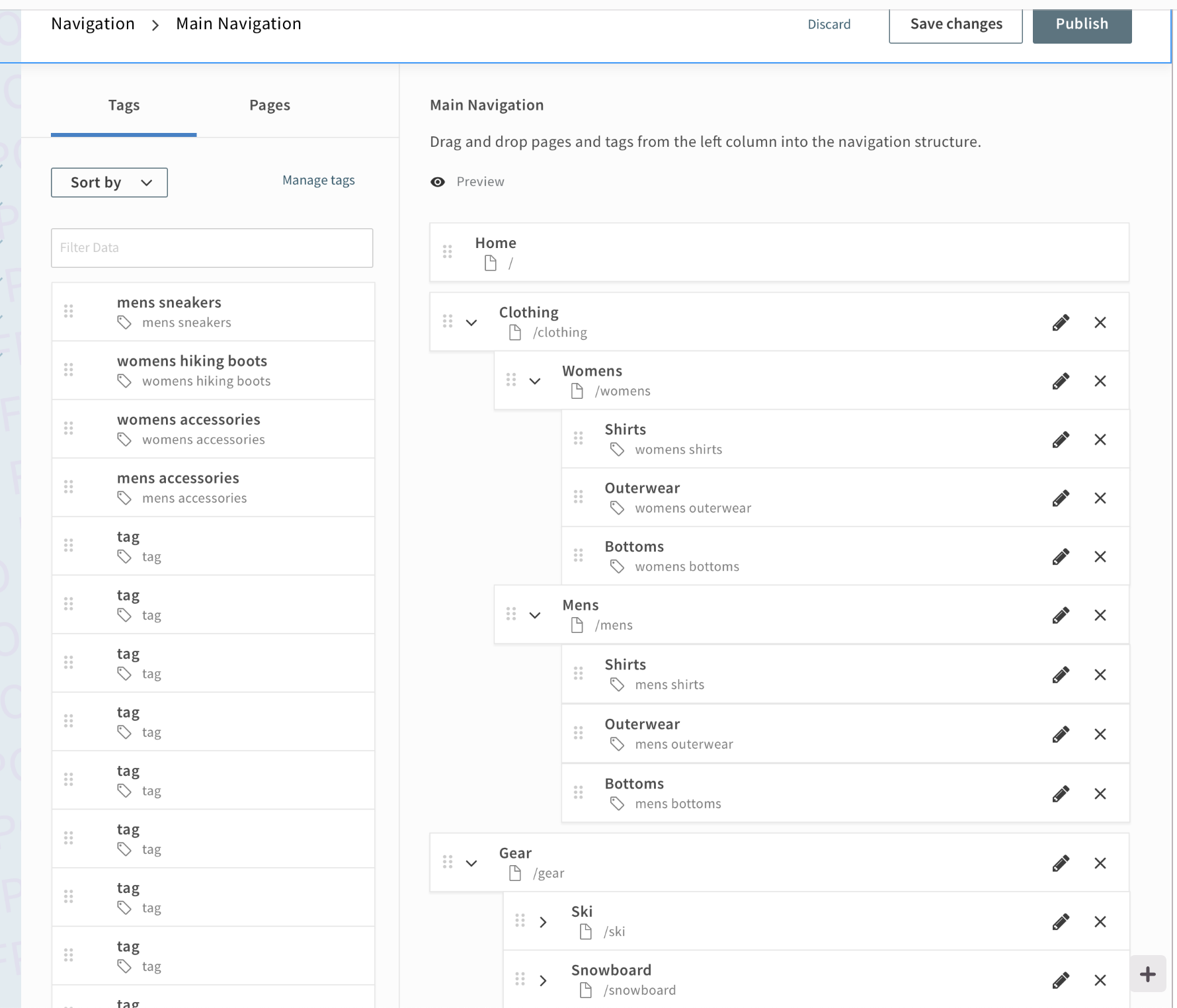Click the edit pencil on mens shirts item
The width and height of the screenshot is (1177, 1008).
coord(1061,675)
